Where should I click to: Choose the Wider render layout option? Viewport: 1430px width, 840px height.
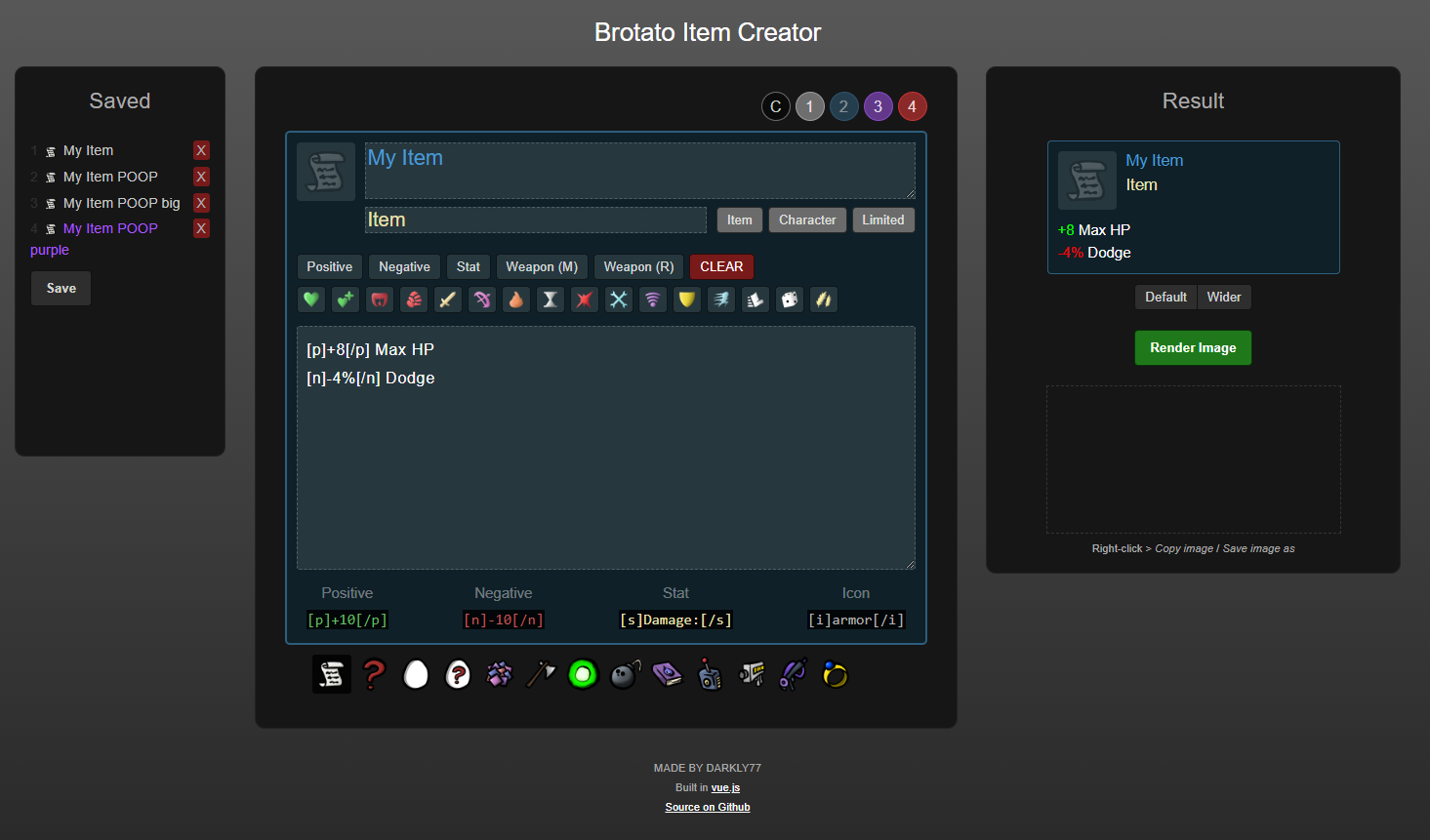[x=1224, y=297]
